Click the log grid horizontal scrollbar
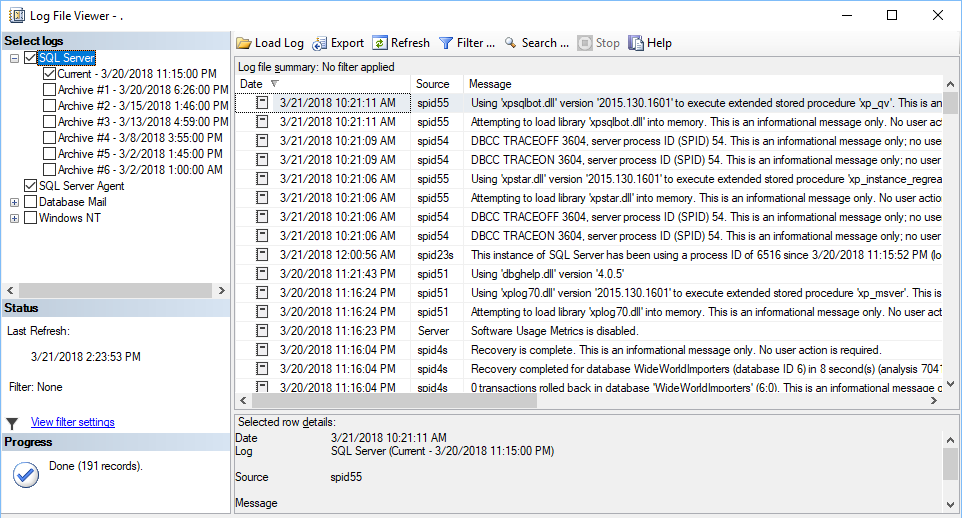This screenshot has width=962, height=518. pyautogui.click(x=580, y=400)
